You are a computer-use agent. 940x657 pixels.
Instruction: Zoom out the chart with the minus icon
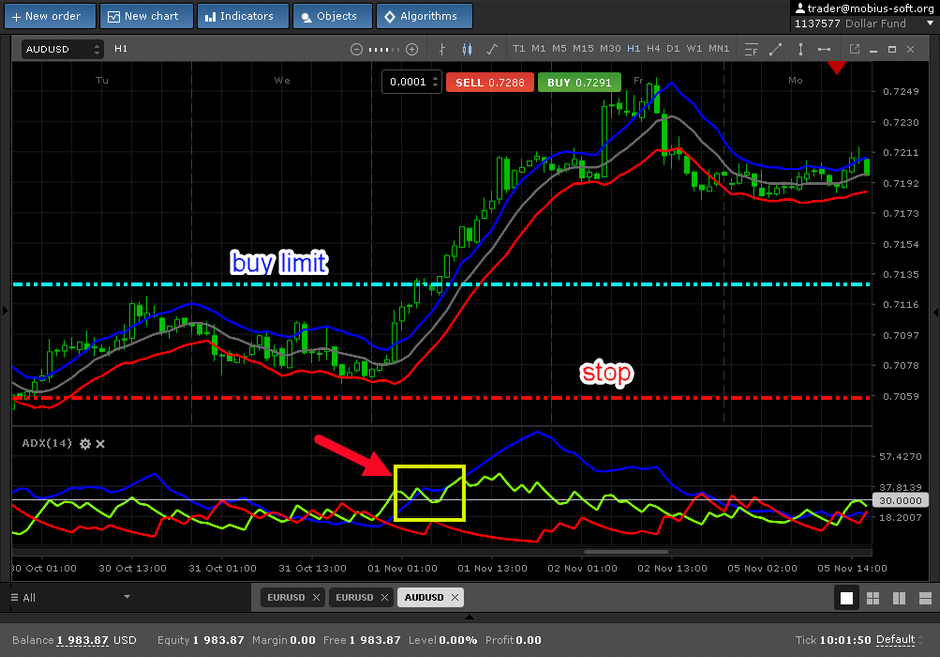coord(356,49)
